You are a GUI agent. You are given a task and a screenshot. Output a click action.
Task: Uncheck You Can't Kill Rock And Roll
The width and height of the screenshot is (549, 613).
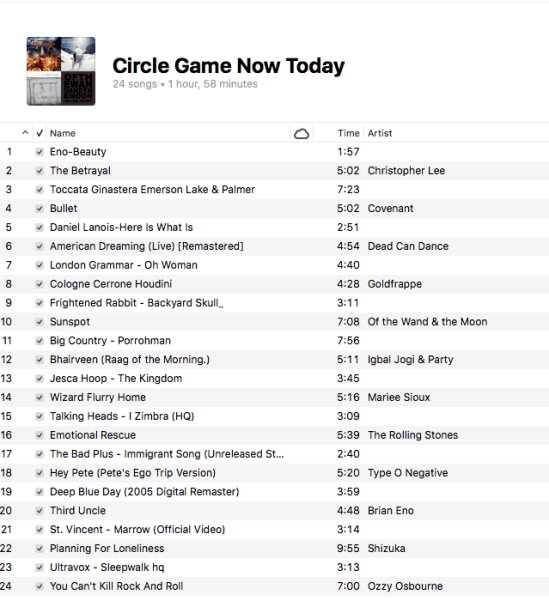click(39, 586)
